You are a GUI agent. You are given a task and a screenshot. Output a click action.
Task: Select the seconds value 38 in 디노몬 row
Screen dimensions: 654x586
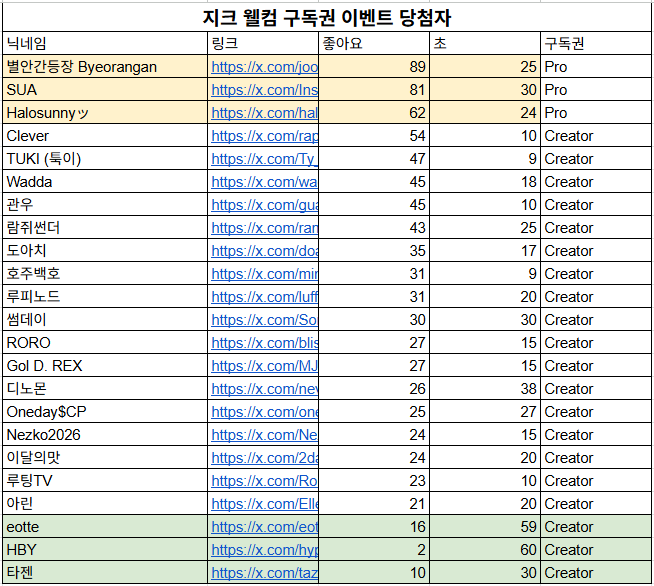coord(485,388)
